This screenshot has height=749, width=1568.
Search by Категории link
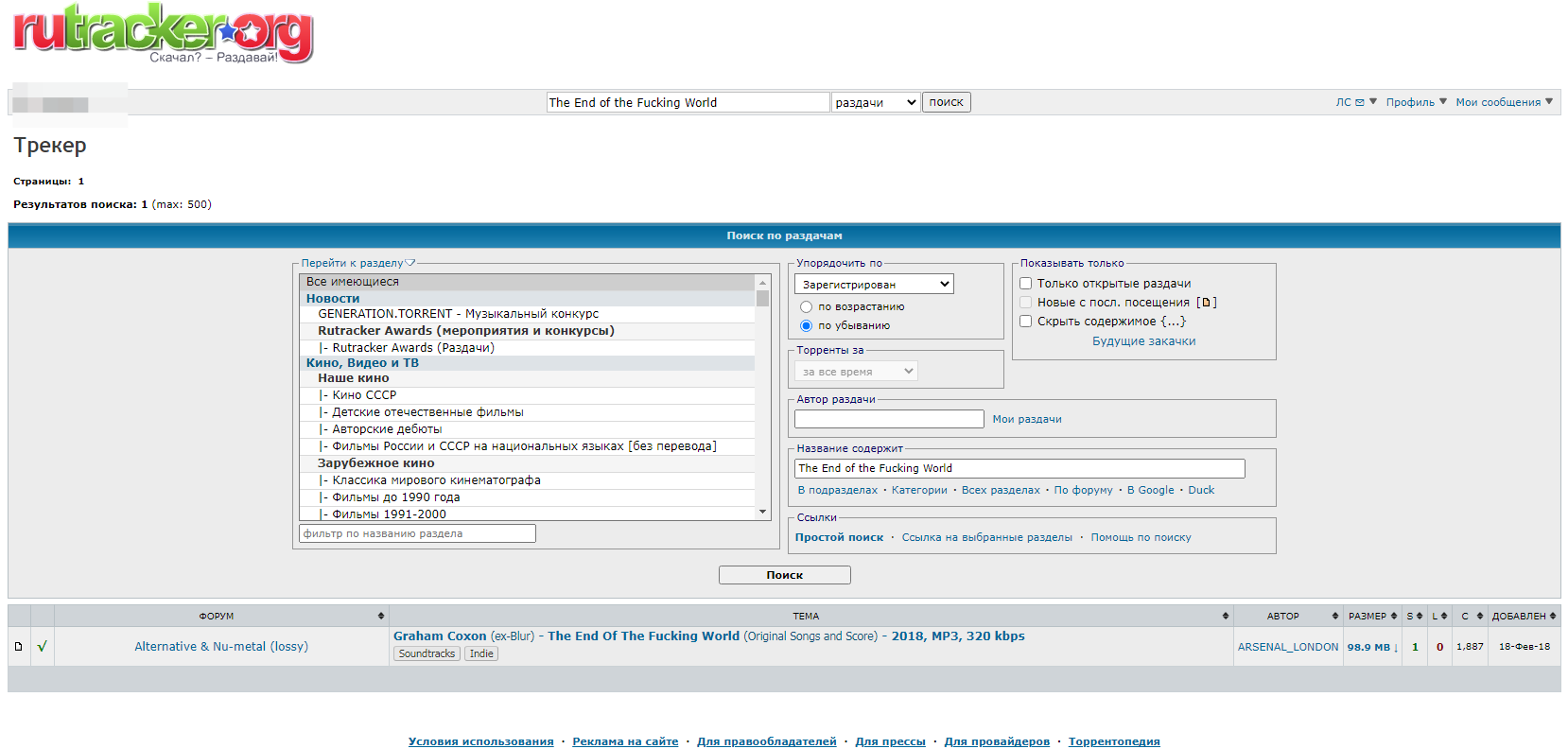click(x=919, y=490)
